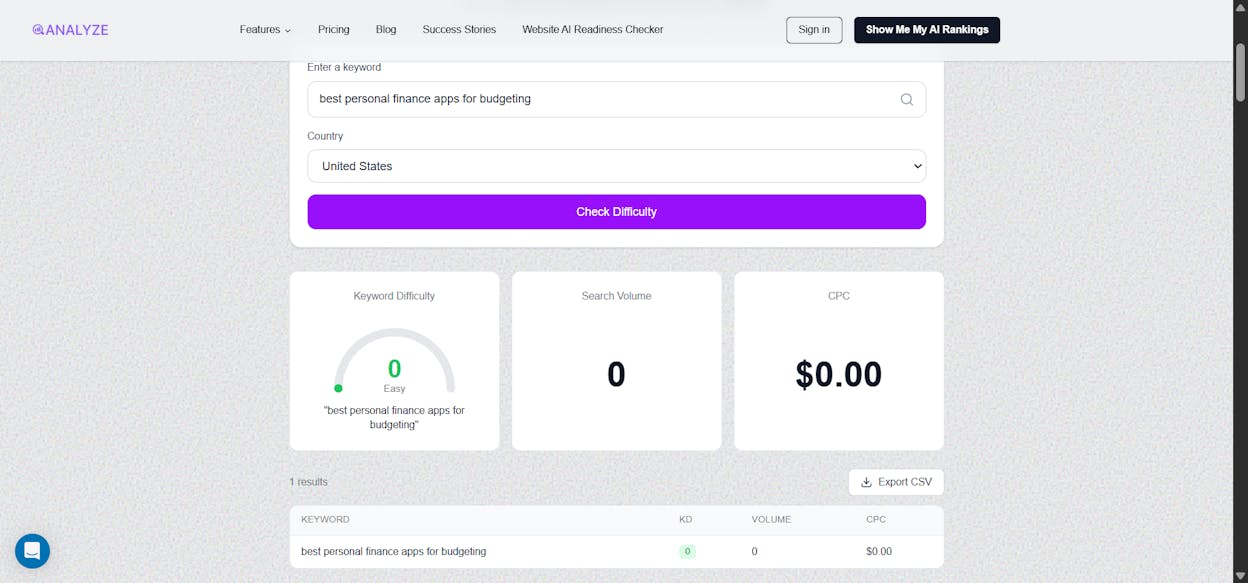Viewport: 1248px width, 583px height.
Task: Click the VOLUME column header
Action: tap(771, 520)
